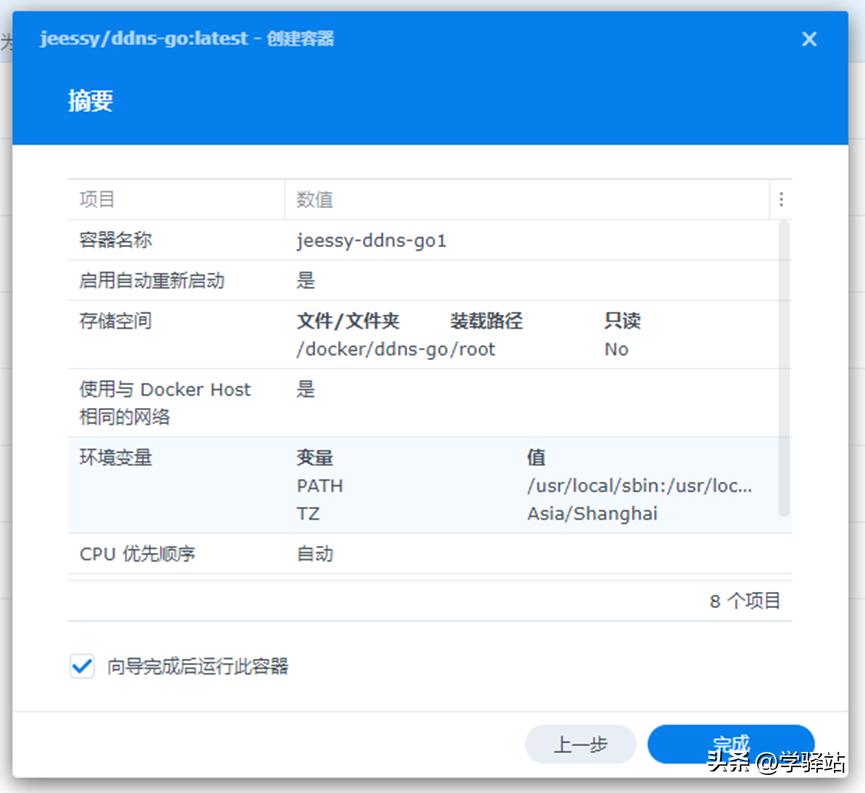Uncheck 向导完成后运行此容器
Screen dimensions: 865x793
click(82, 666)
